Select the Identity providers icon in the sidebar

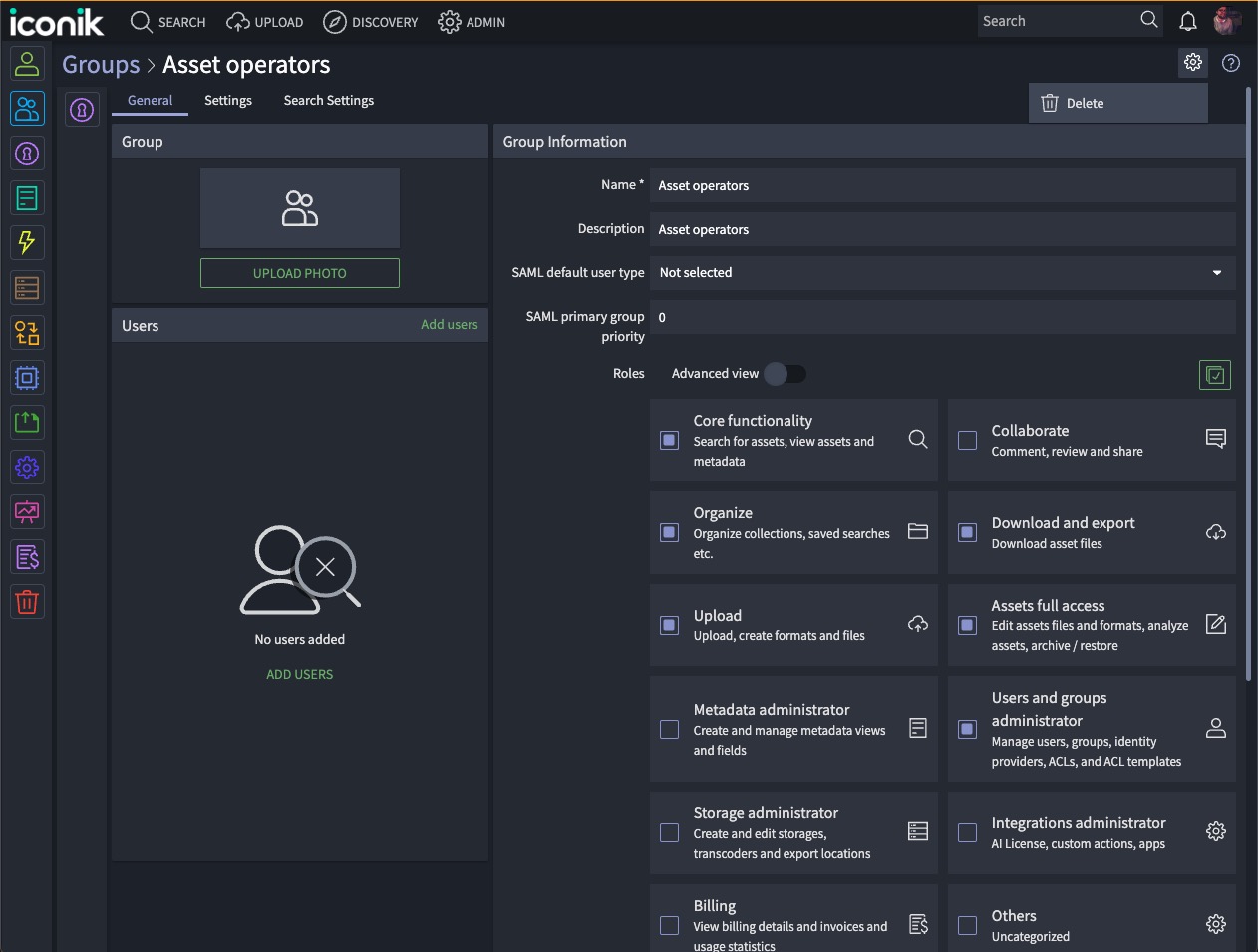(26, 153)
